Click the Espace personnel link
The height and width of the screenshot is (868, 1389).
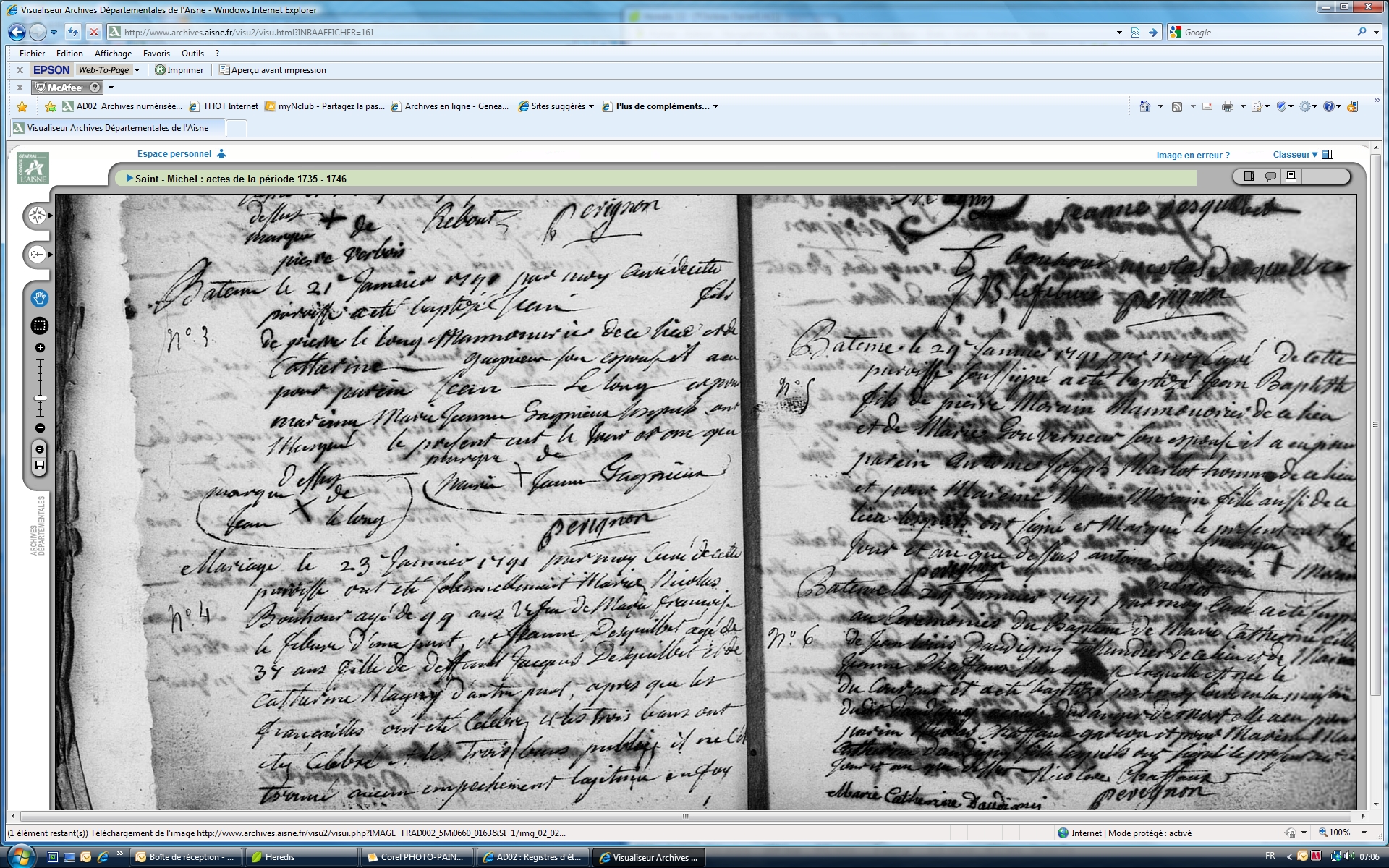174,154
